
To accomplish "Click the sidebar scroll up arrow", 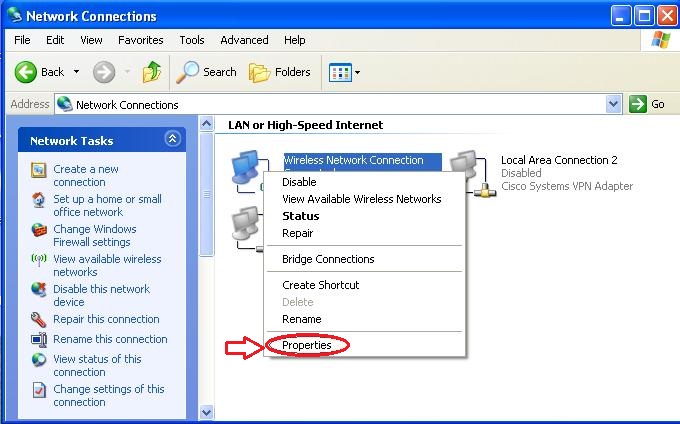I will tap(206, 124).
